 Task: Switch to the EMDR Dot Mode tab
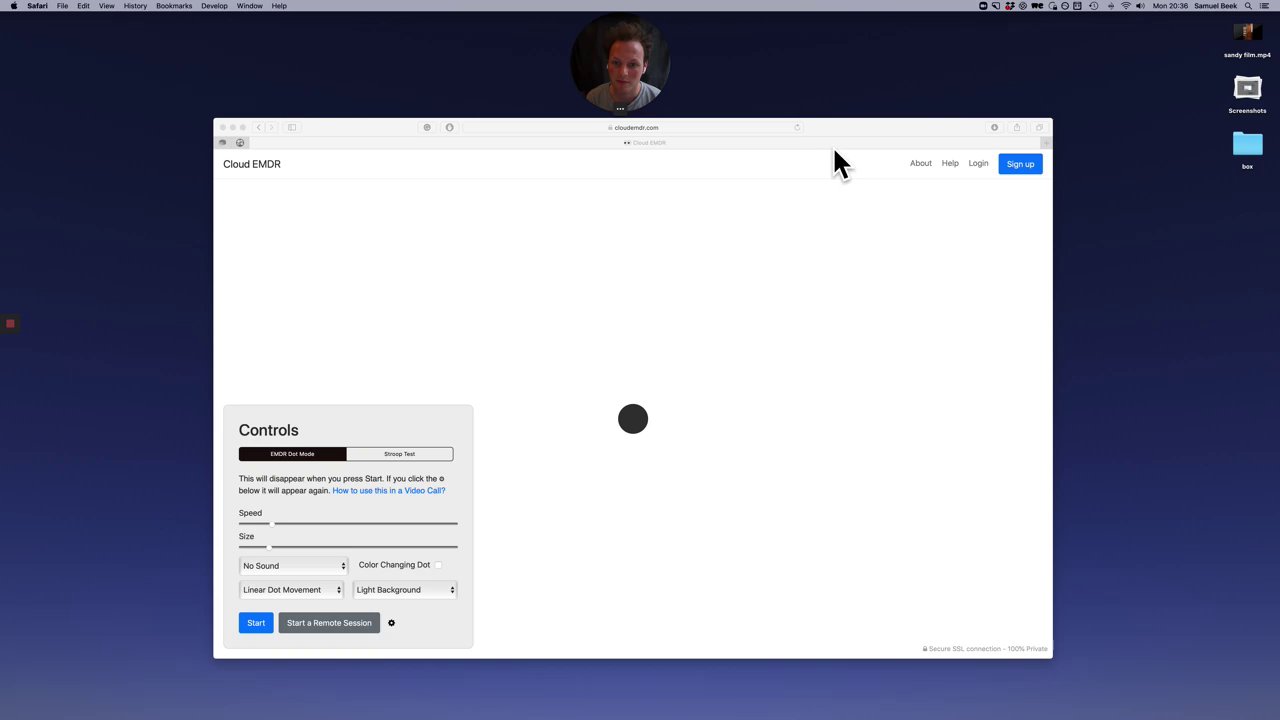pyautogui.click(x=292, y=454)
